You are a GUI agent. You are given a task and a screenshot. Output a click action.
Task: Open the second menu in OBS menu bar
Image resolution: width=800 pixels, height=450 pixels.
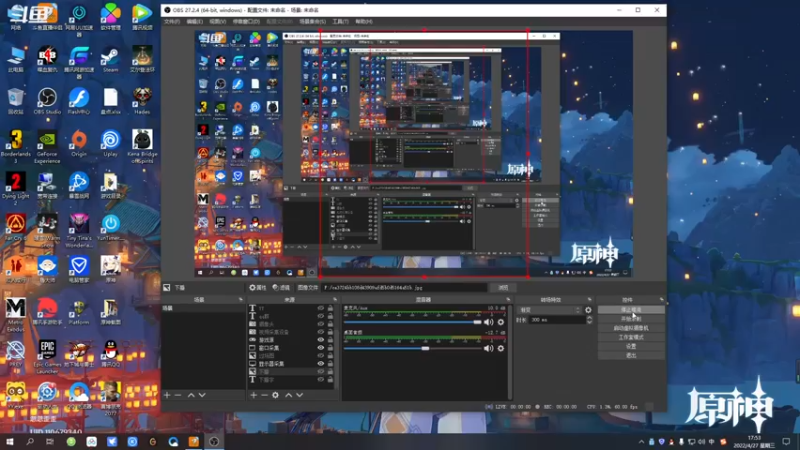[x=194, y=21]
